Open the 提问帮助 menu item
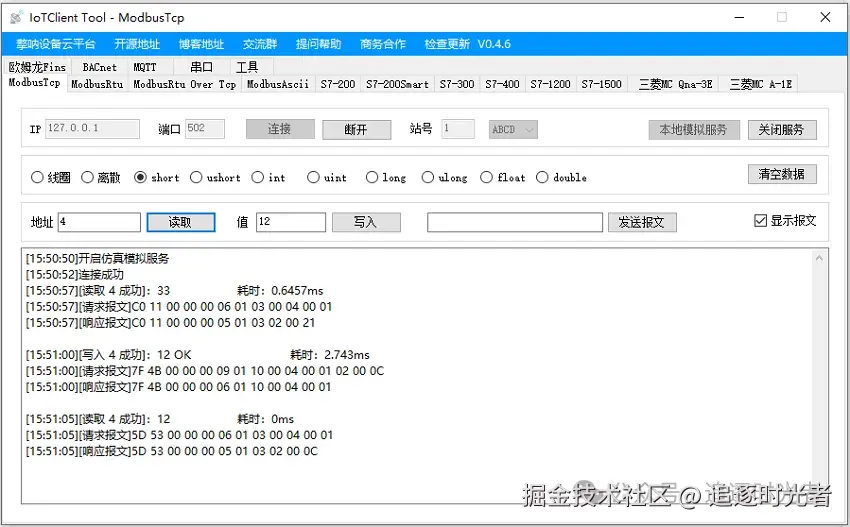 point(318,44)
